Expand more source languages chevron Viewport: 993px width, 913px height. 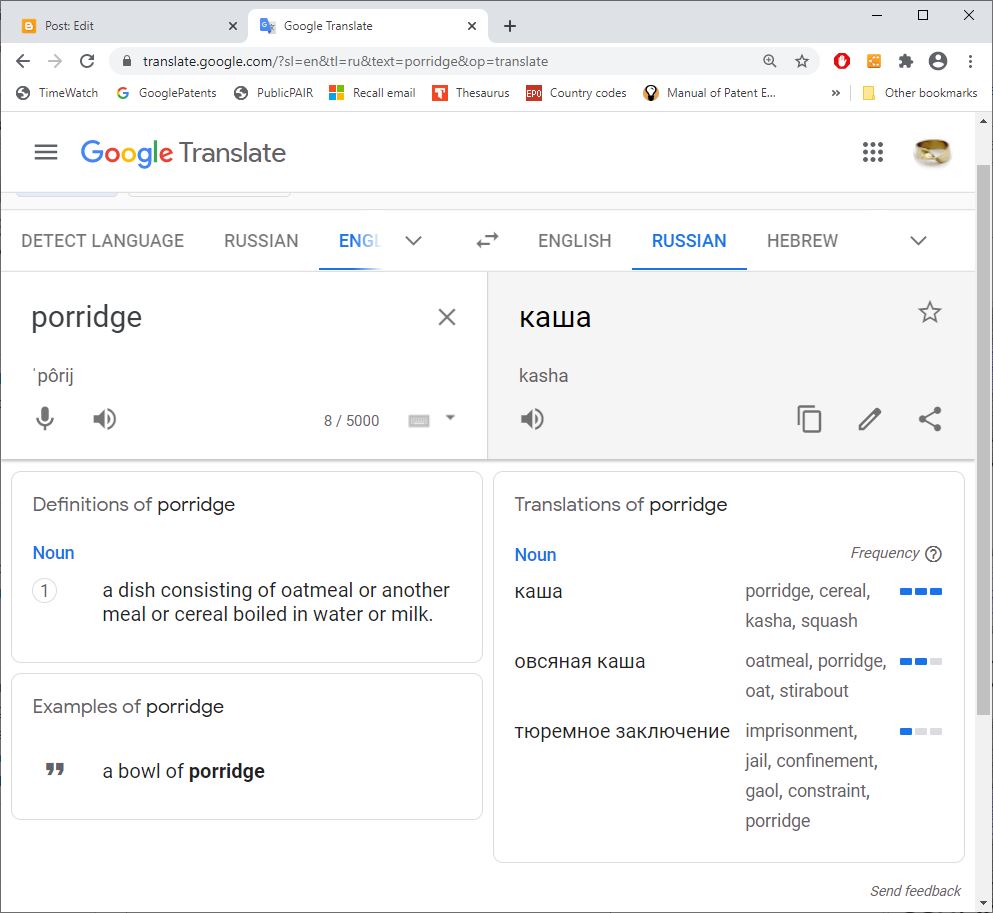pos(414,241)
